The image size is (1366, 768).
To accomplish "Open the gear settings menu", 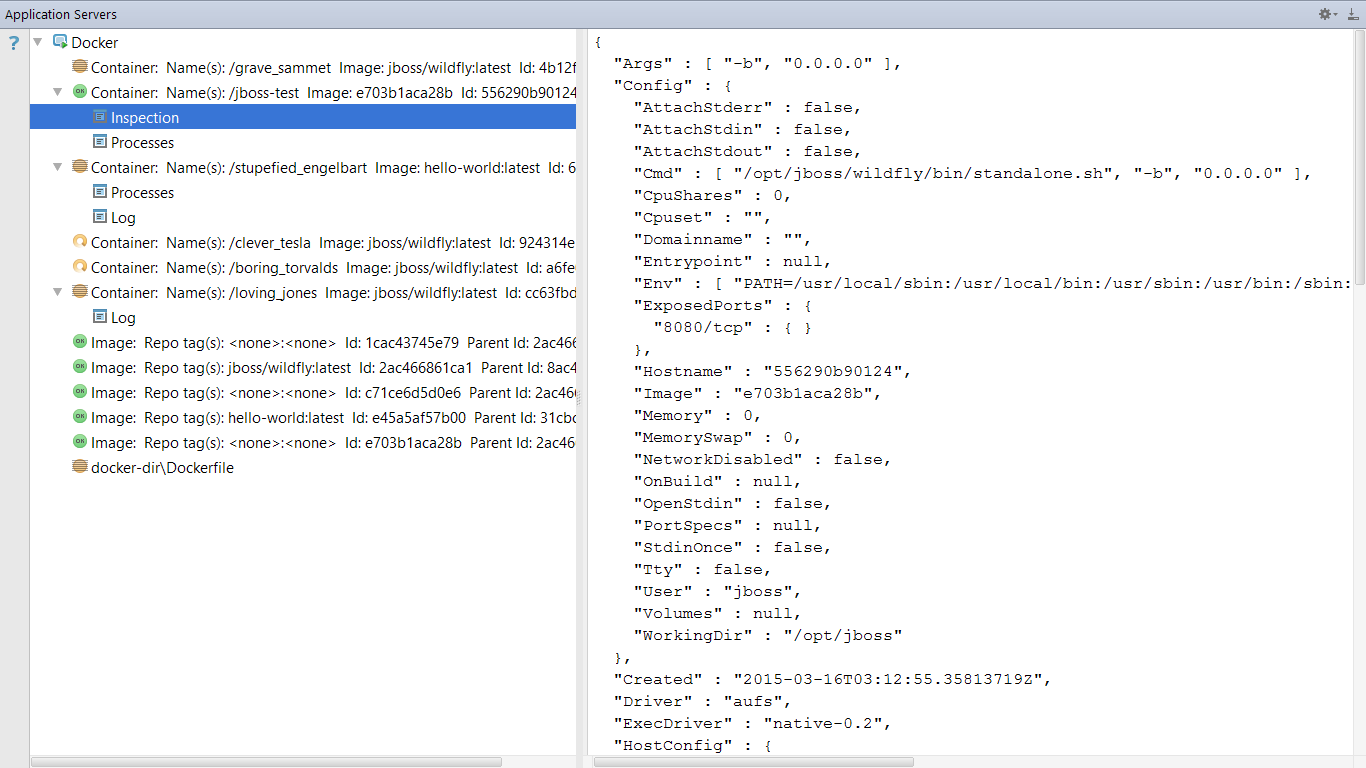I will pos(1327,14).
